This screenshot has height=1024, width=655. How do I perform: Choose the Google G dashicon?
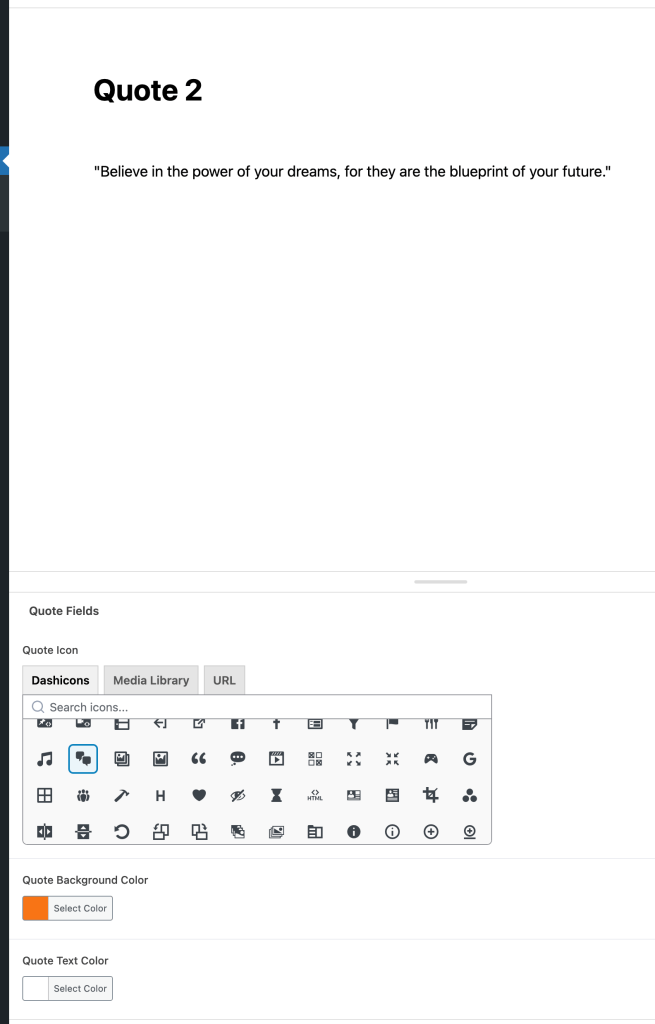[469, 759]
